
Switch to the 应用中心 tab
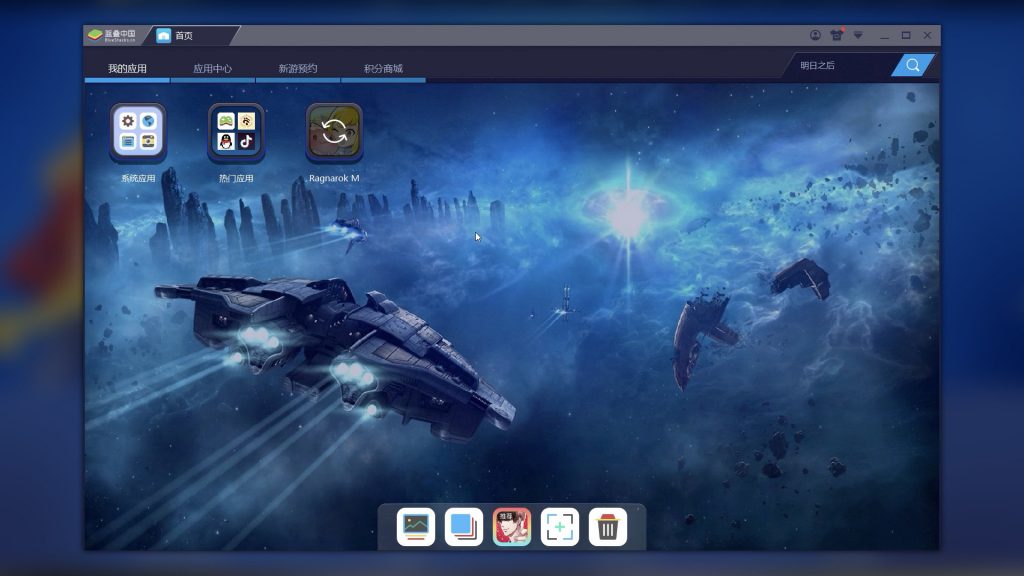212,69
